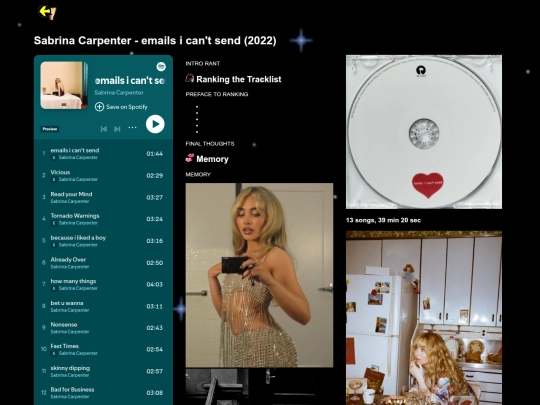This screenshot has width=540, height=405.
Task: Select track 9 Nonsense
Action: click(x=103, y=328)
